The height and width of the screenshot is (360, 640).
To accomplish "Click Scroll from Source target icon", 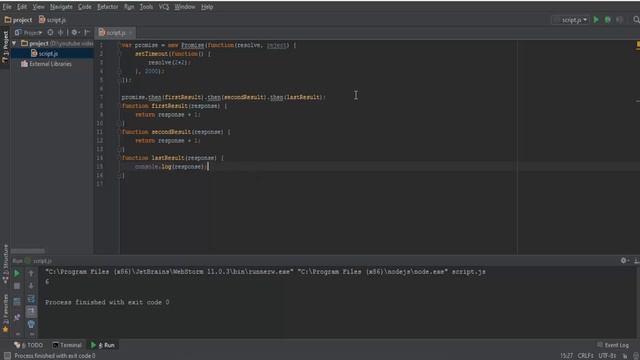I will [x=50, y=32].
